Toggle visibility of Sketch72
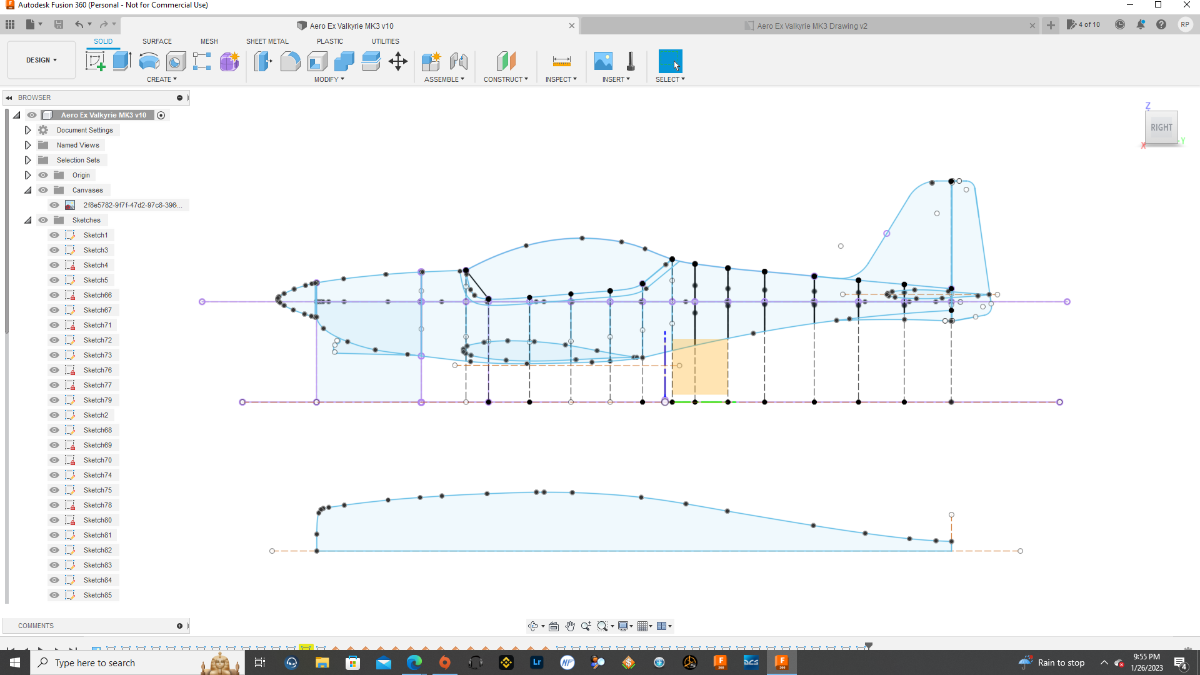This screenshot has width=1200, height=675. coord(54,340)
